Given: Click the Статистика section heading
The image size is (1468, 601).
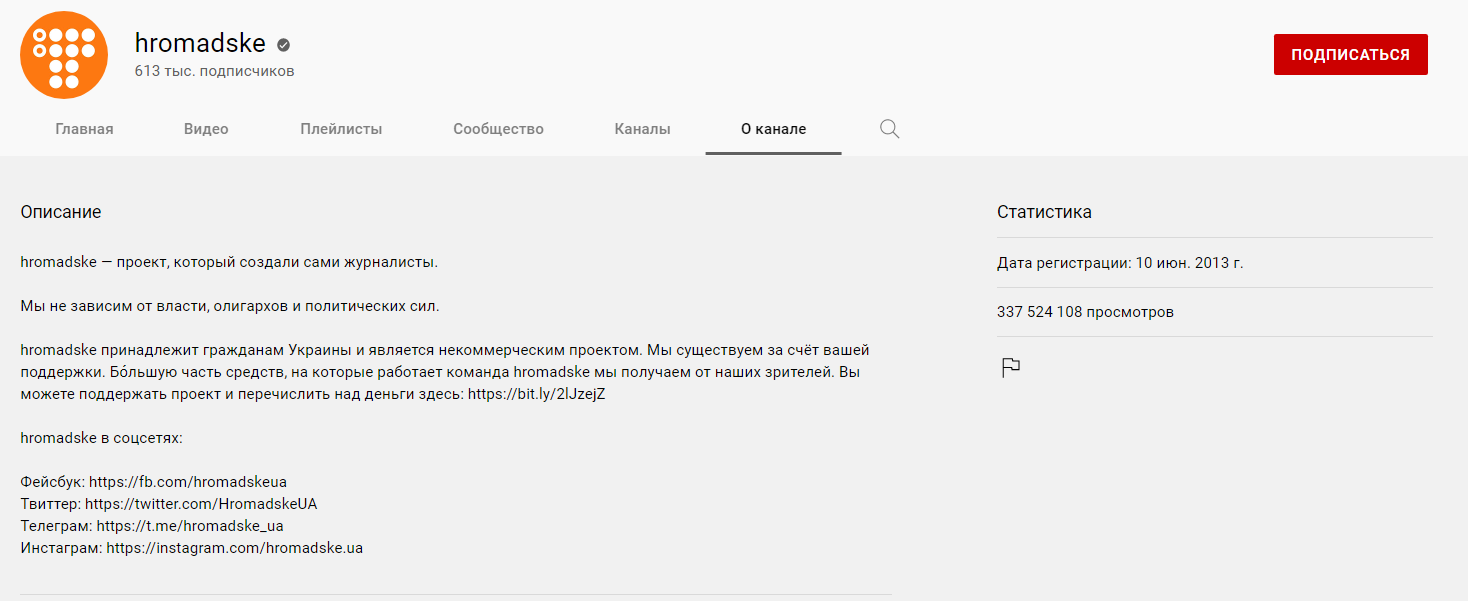Looking at the screenshot, I should pyautogui.click(x=1044, y=212).
